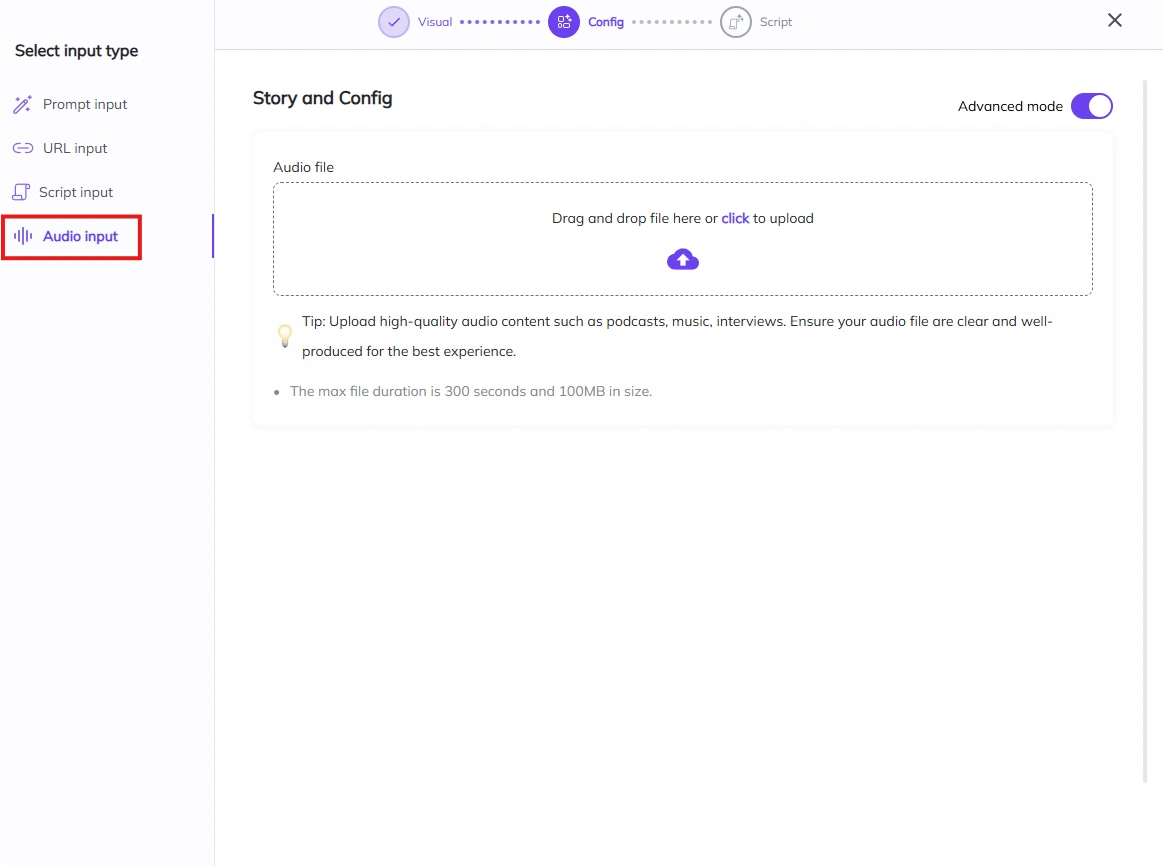1163x866 pixels.
Task: Click the Script input scroll icon
Action: 21,192
